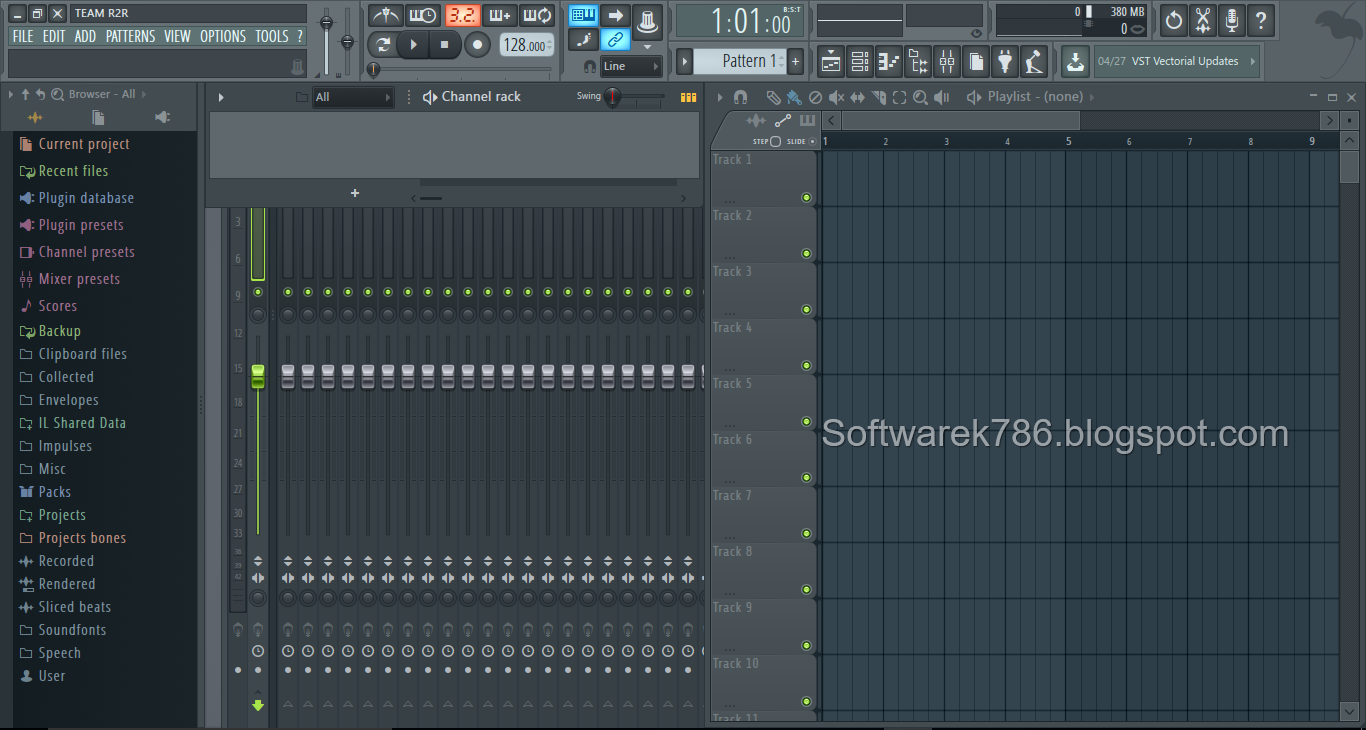Image resolution: width=1366 pixels, height=730 pixels.
Task: Open the Tempo tapper icon
Action: 1034,62
